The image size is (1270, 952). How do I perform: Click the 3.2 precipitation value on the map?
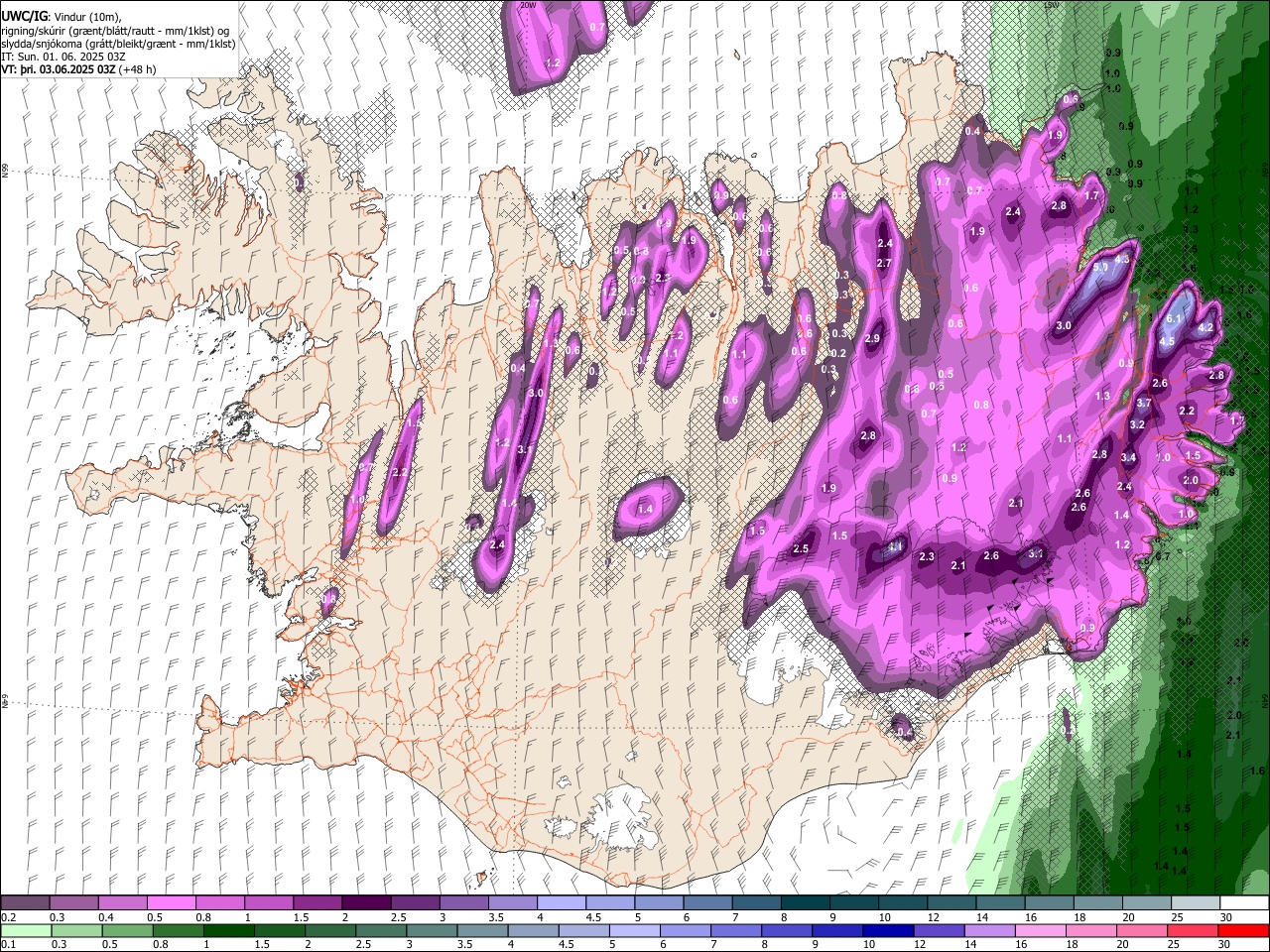point(1137,424)
